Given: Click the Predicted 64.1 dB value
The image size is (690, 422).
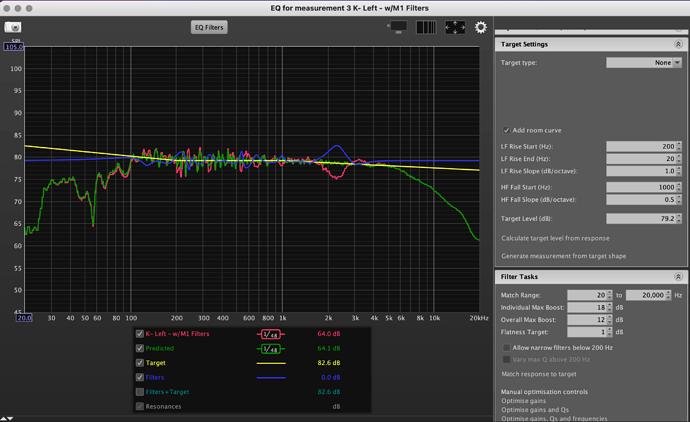Looking at the screenshot, I should (x=329, y=349).
